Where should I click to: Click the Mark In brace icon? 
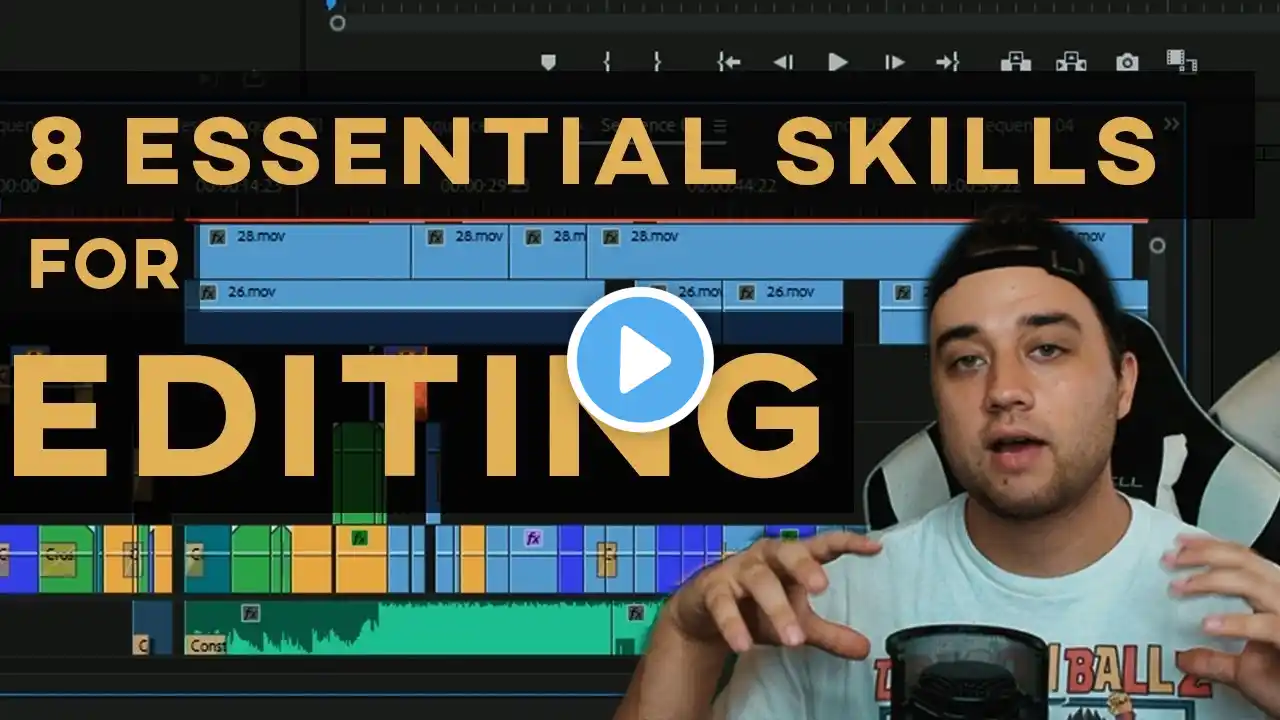[x=606, y=62]
